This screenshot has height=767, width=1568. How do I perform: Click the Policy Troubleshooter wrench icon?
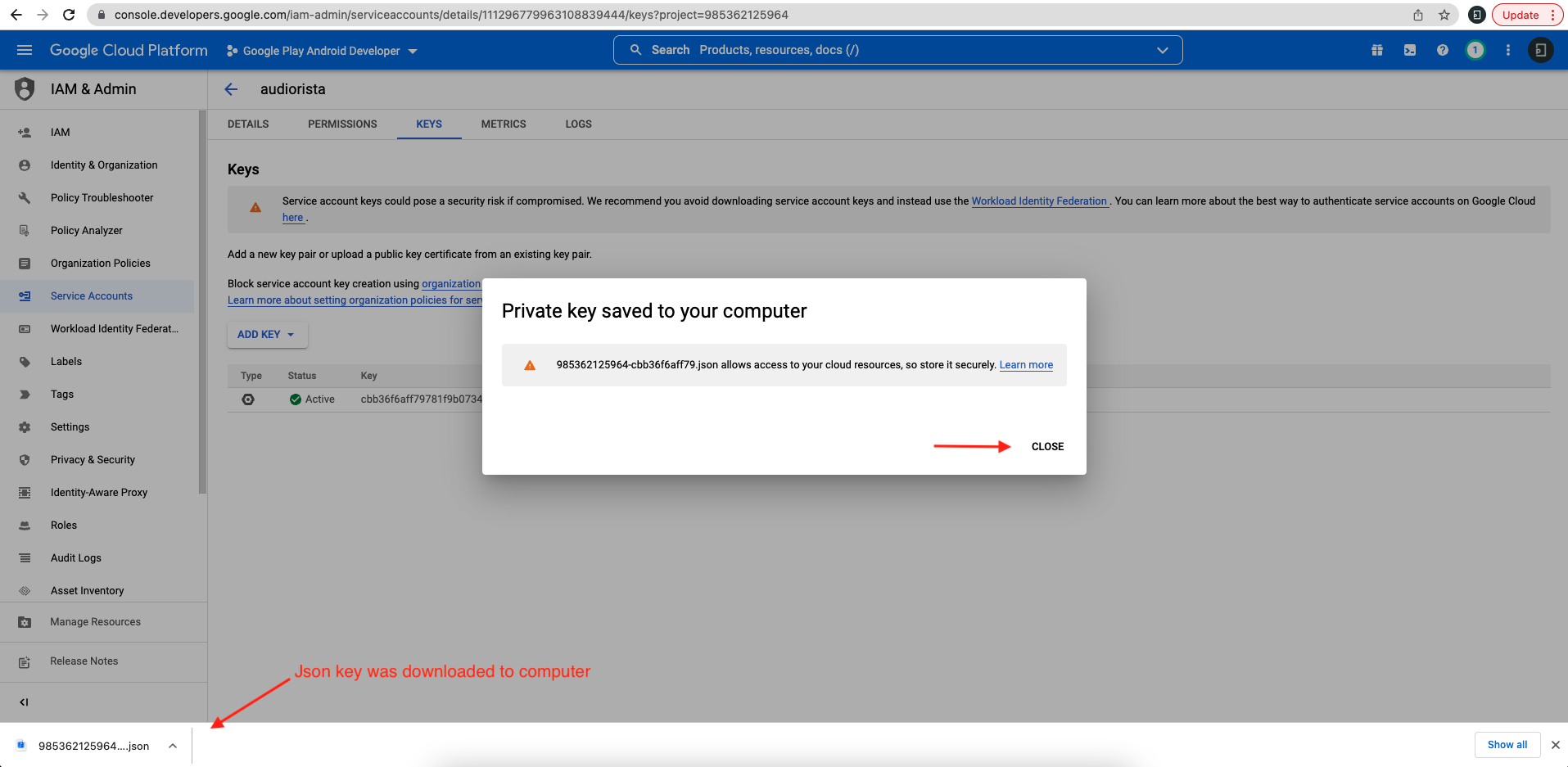(x=25, y=197)
